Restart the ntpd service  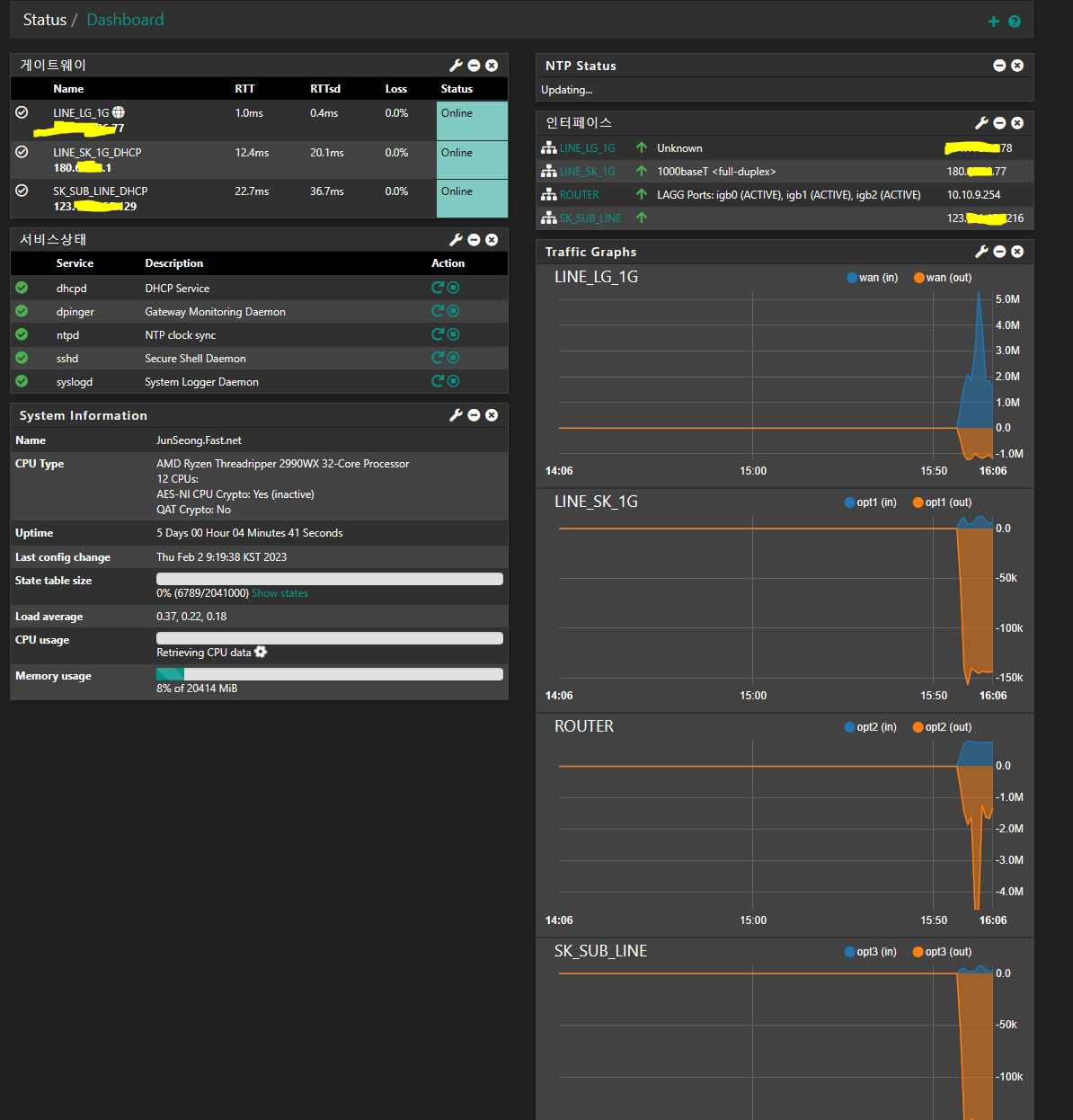click(x=438, y=334)
